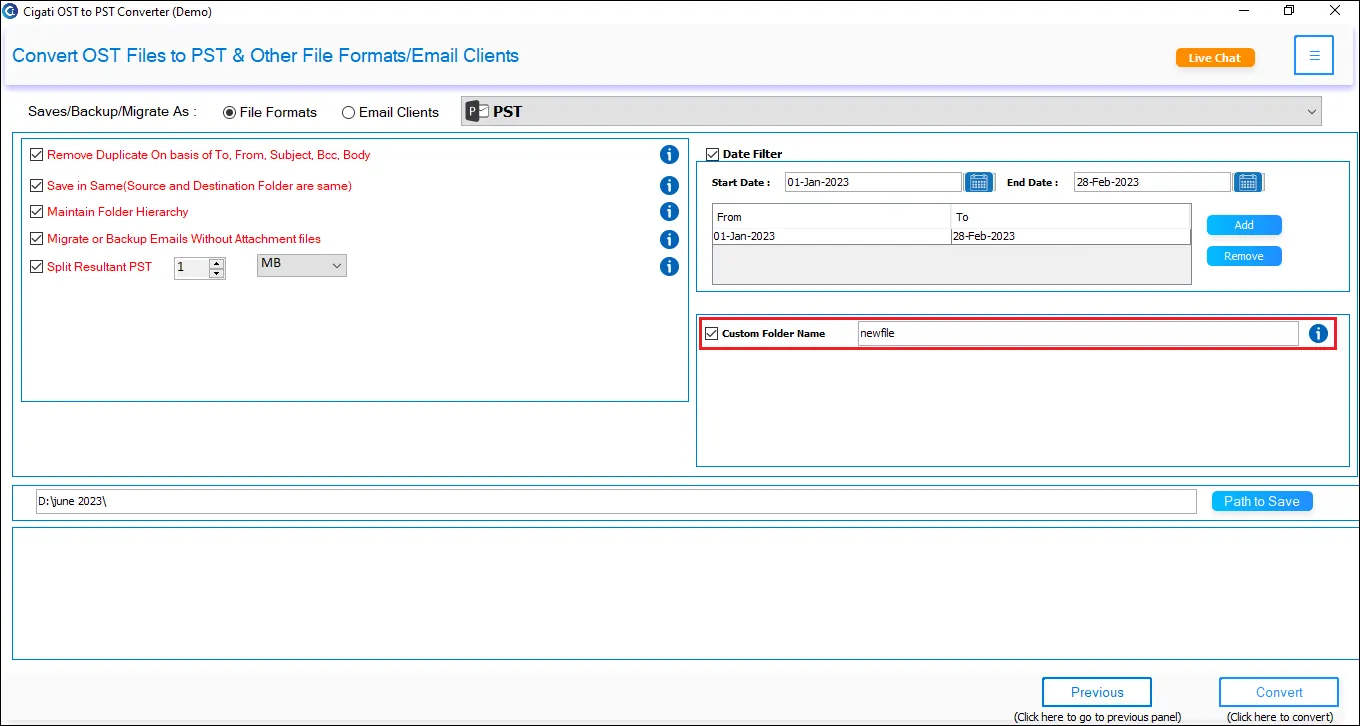Click the End Date input field
The width and height of the screenshot is (1360, 726).
[x=1152, y=182]
